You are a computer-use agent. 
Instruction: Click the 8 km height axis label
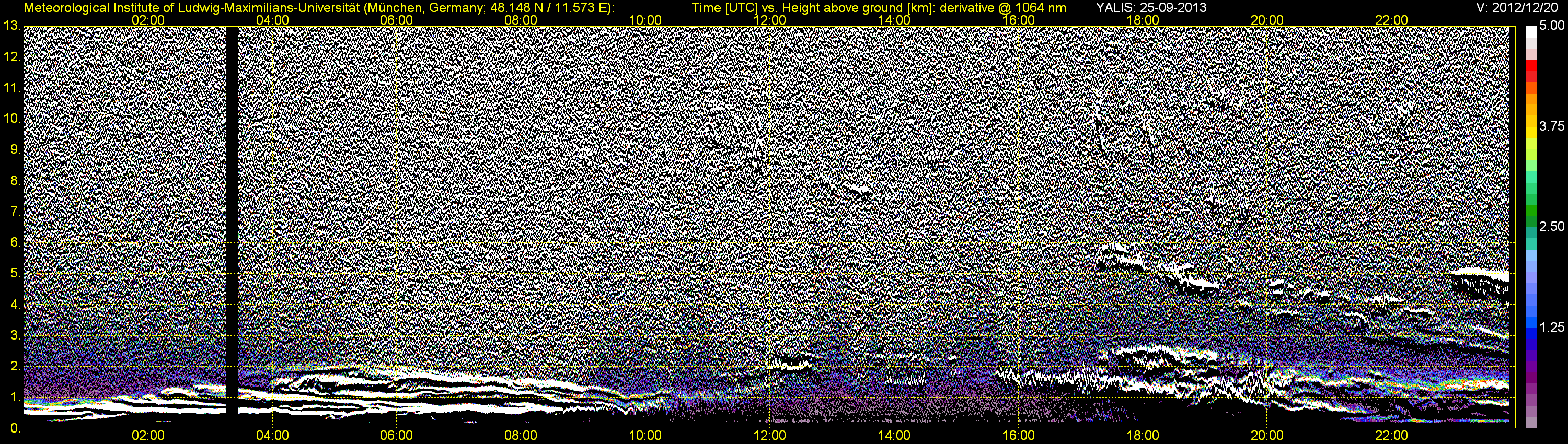click(15, 181)
